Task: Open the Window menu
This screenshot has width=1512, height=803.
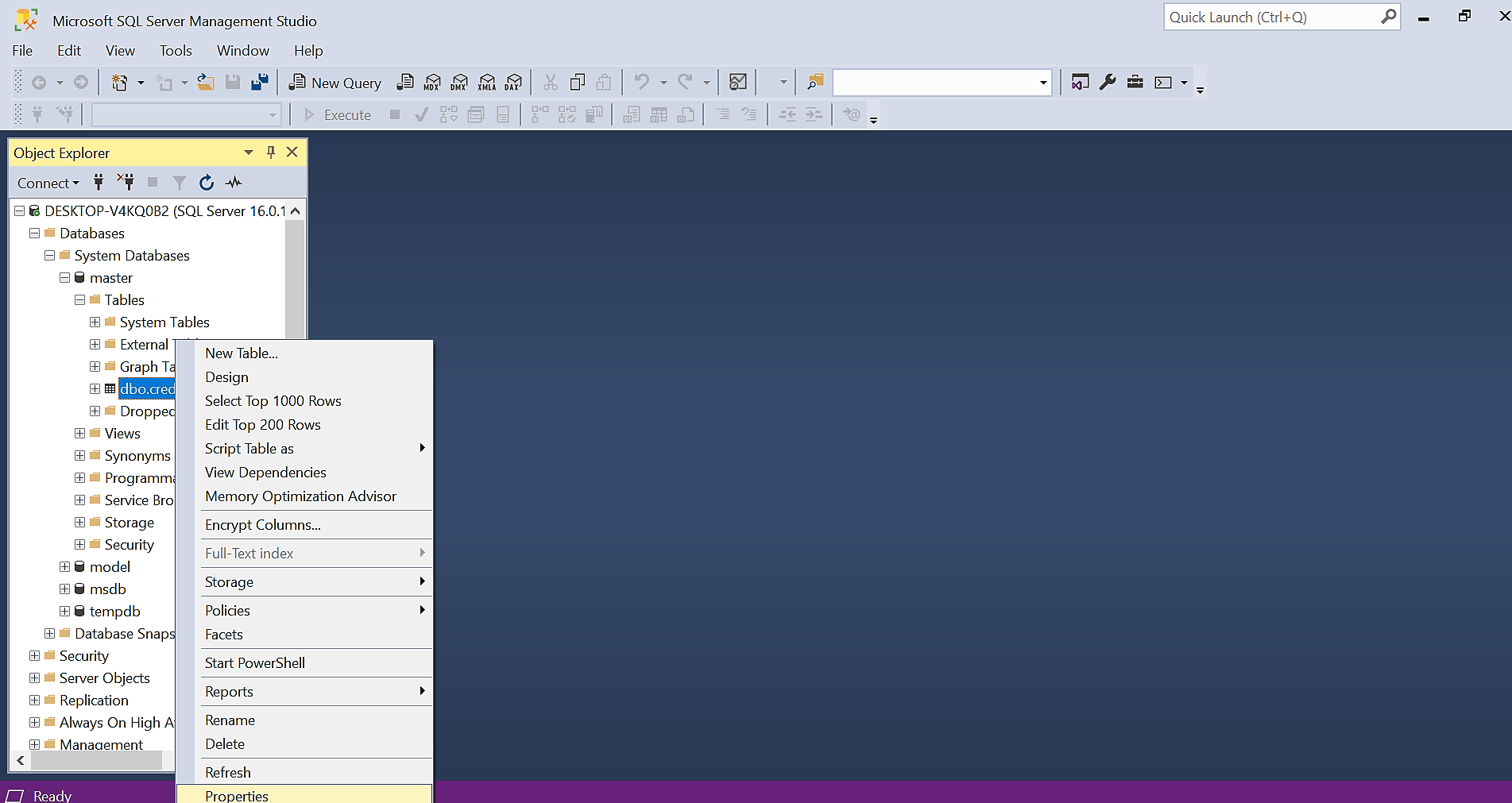Action: [243, 51]
